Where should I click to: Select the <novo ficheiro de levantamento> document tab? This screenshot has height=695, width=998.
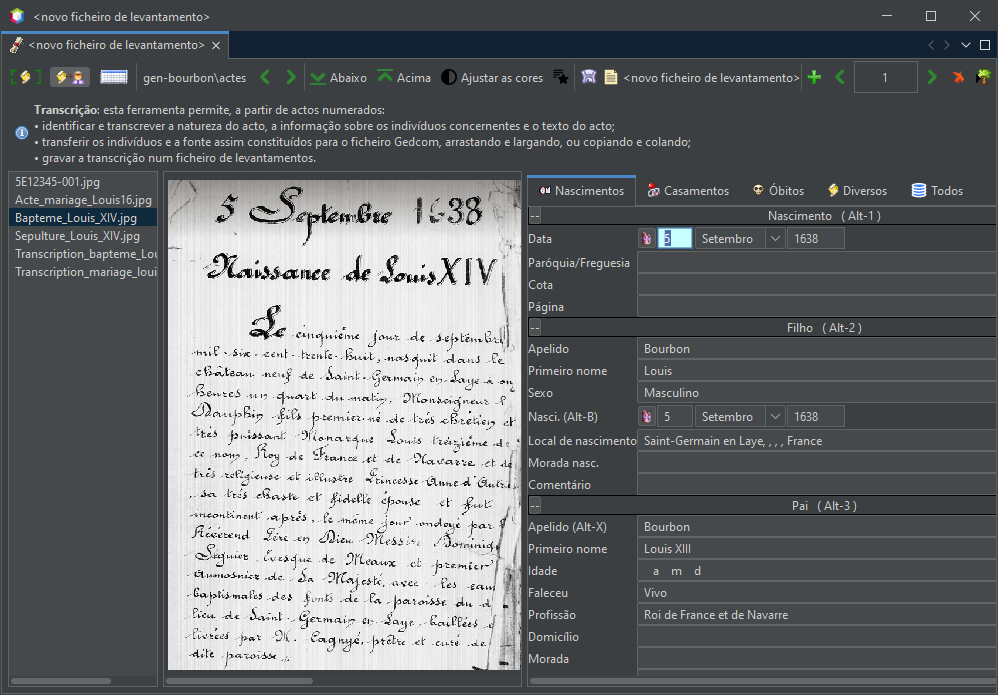pos(115,45)
